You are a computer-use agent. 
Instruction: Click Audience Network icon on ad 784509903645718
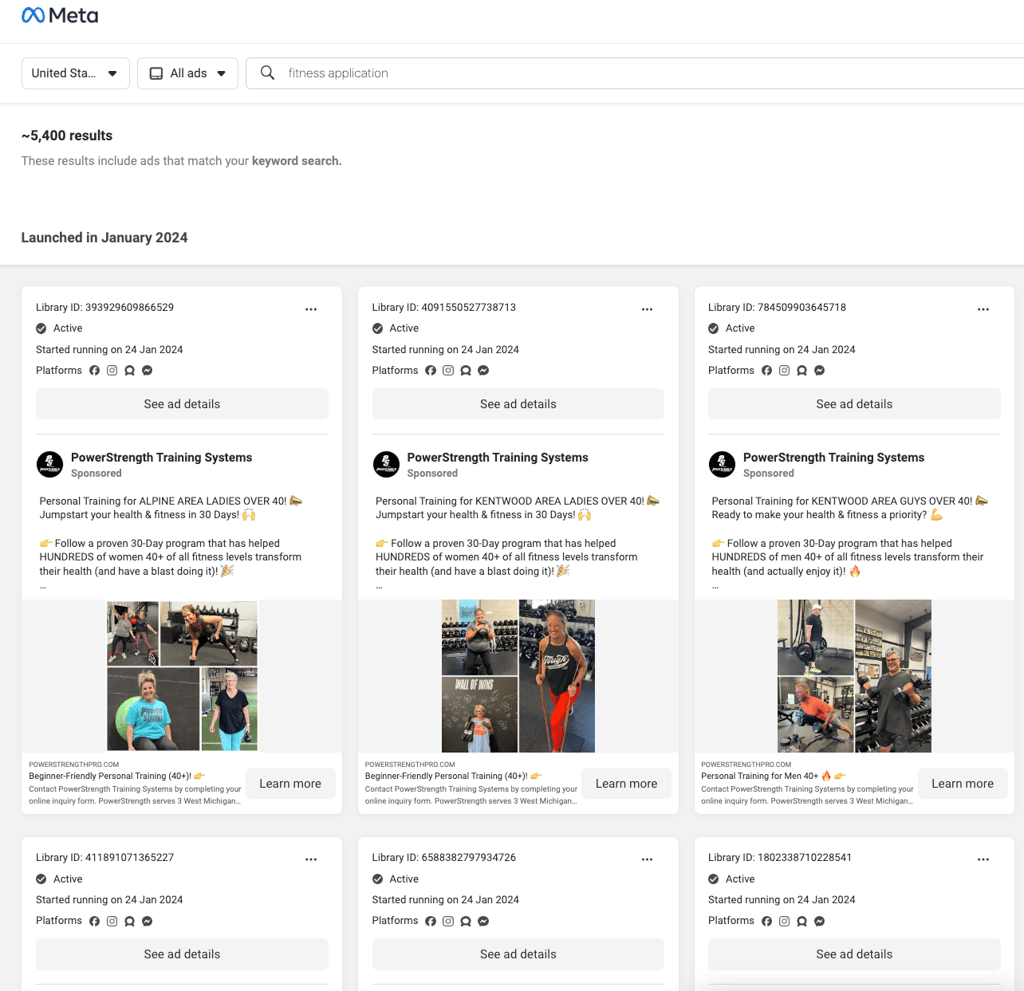pos(802,370)
